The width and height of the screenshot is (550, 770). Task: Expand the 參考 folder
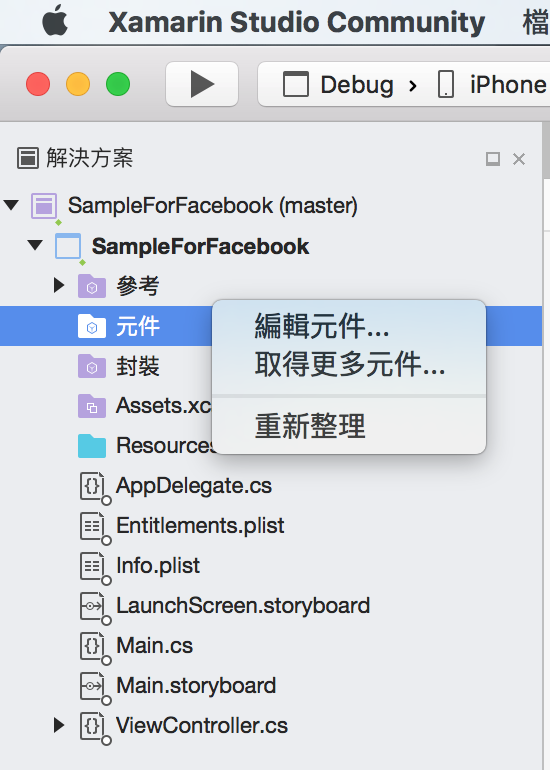59,285
